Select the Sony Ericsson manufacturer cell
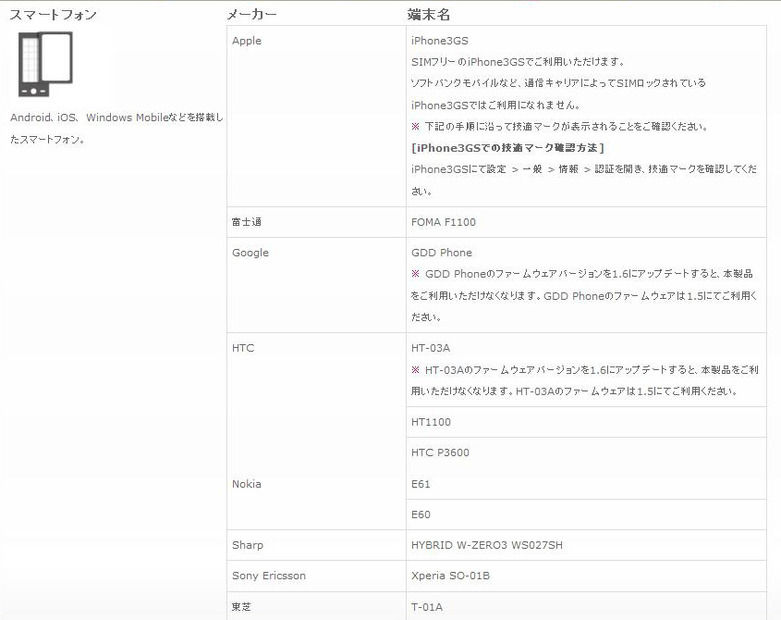This screenshot has height=620, width=781. click(x=316, y=576)
